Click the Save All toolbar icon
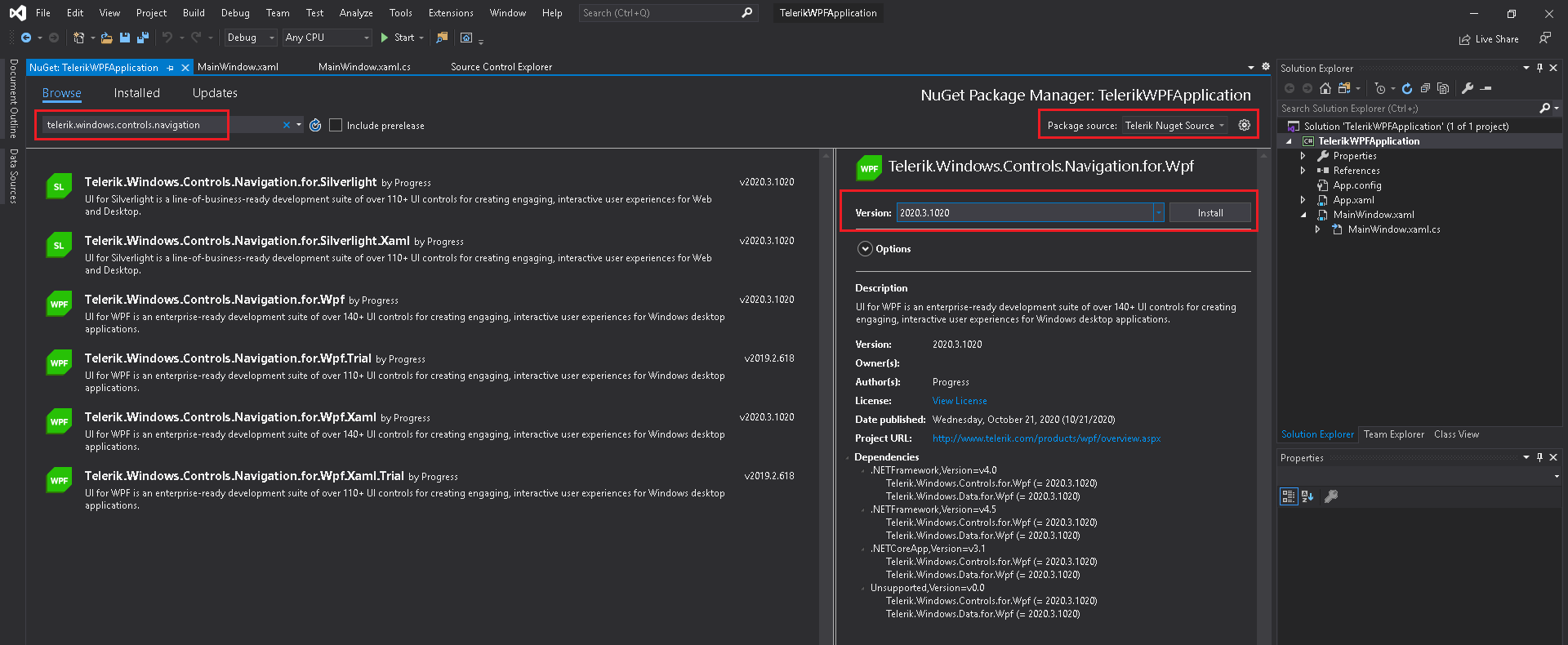 coord(143,38)
